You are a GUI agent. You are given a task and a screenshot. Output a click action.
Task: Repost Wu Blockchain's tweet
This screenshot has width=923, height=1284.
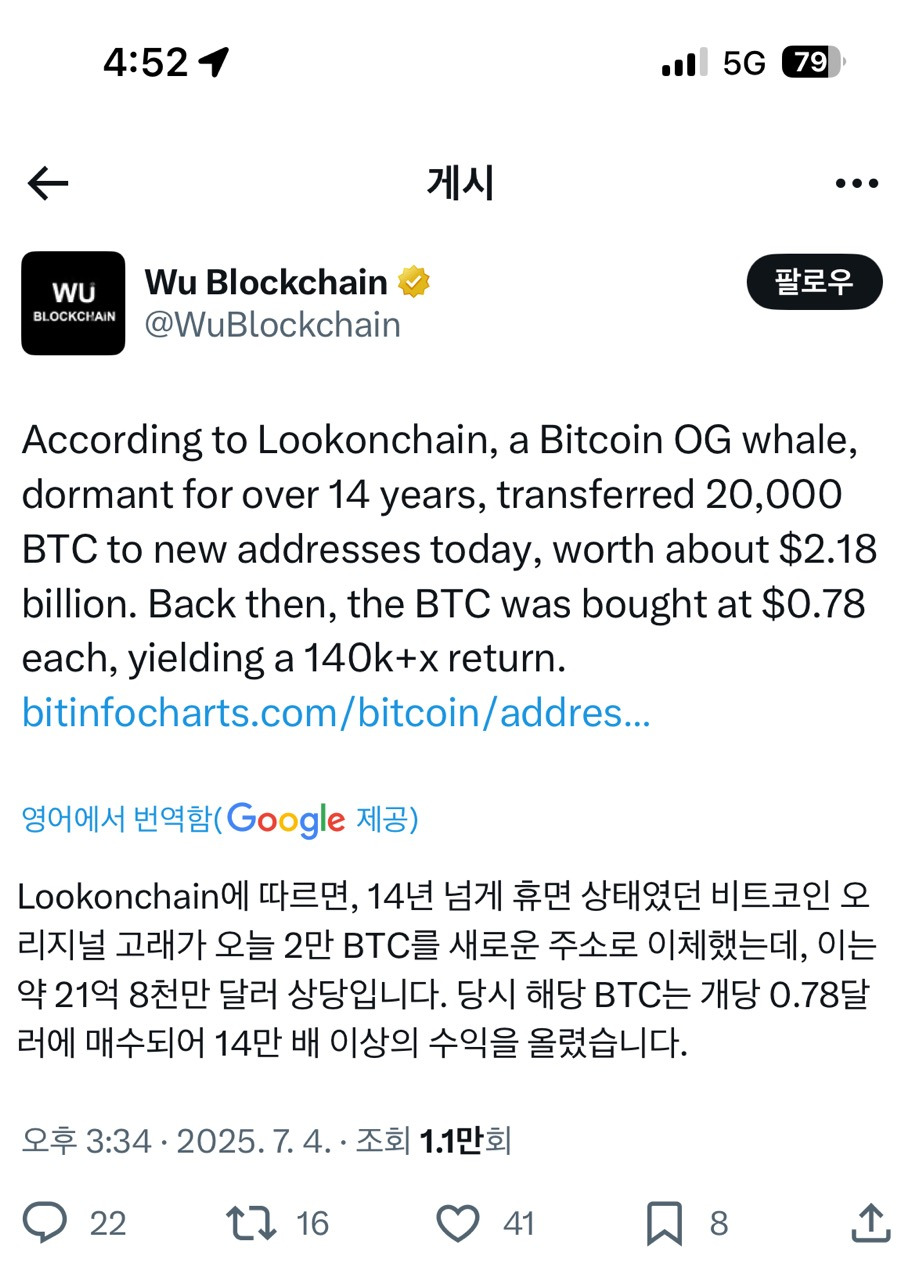[x=254, y=1222]
